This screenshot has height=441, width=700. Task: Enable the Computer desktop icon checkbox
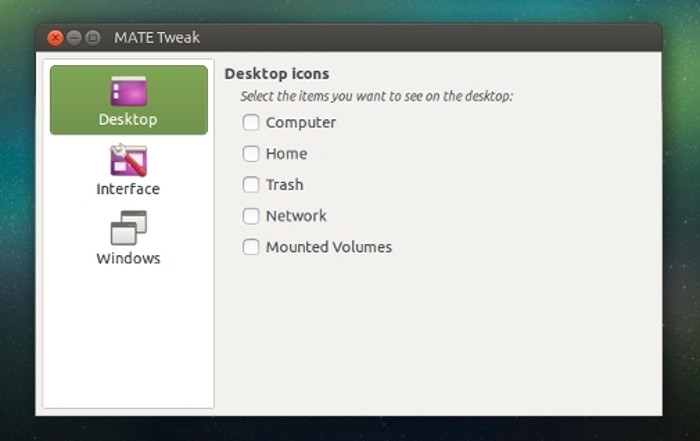click(x=251, y=122)
